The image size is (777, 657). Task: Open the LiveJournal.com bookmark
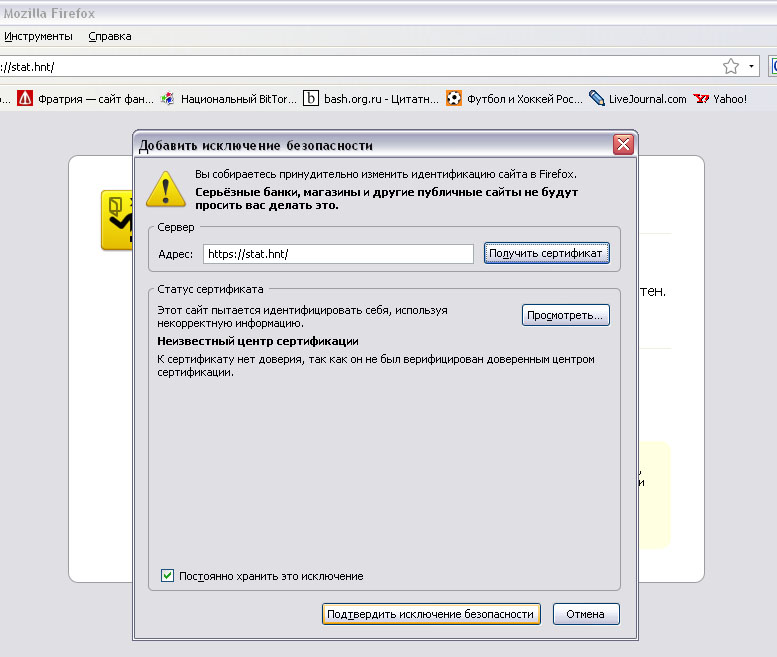tap(638, 99)
